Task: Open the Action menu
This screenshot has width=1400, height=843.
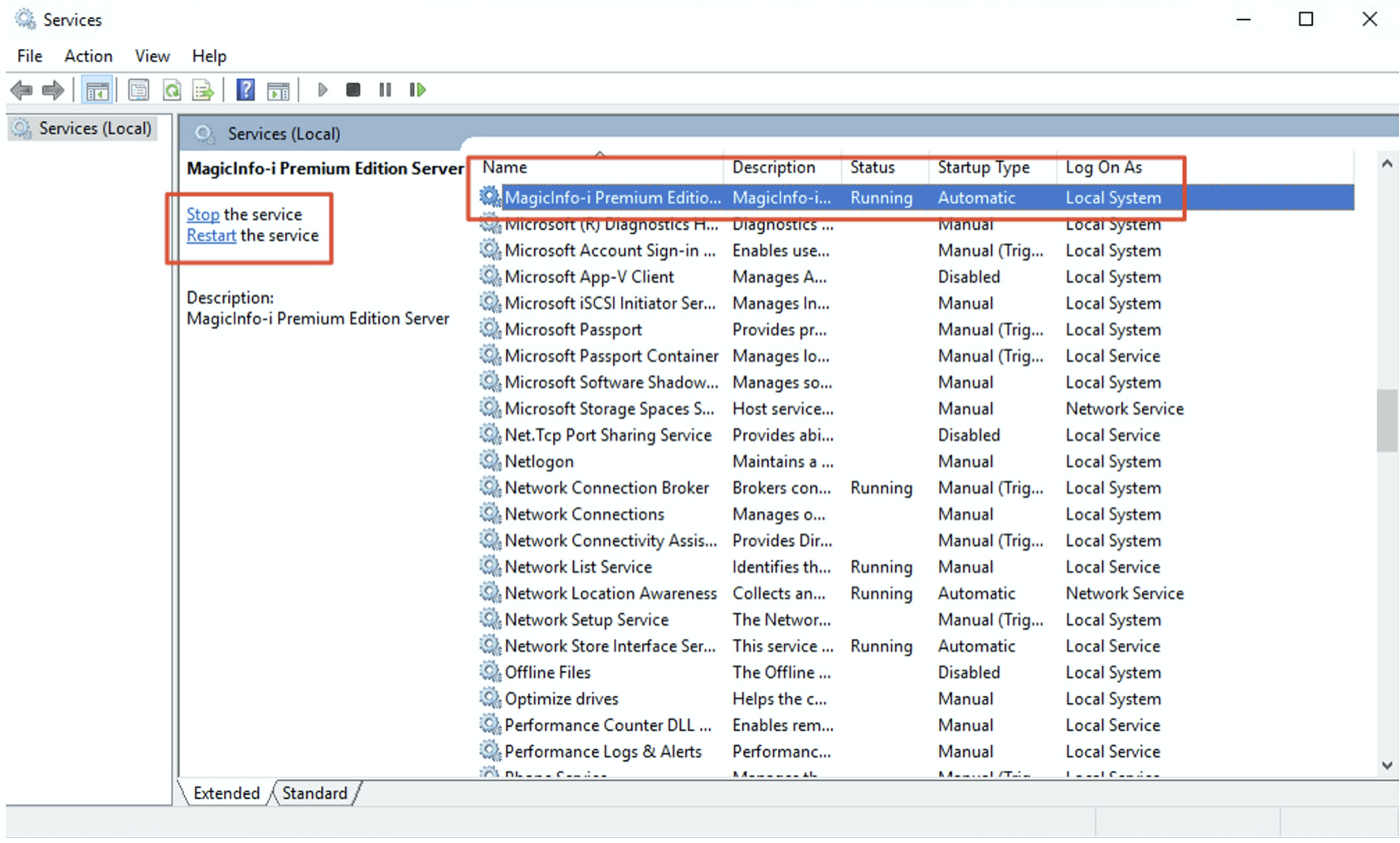Action: [x=89, y=56]
